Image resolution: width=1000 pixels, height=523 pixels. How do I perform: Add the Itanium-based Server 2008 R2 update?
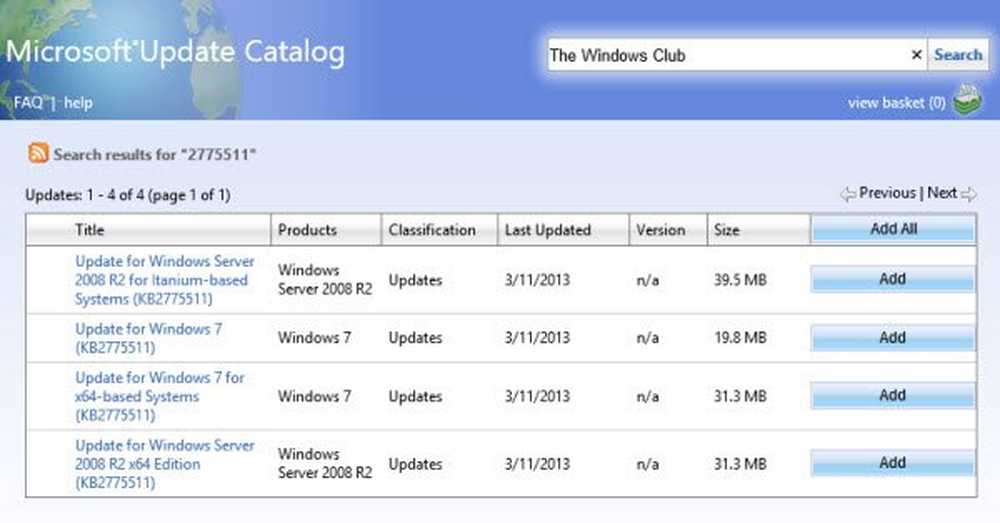(892, 280)
